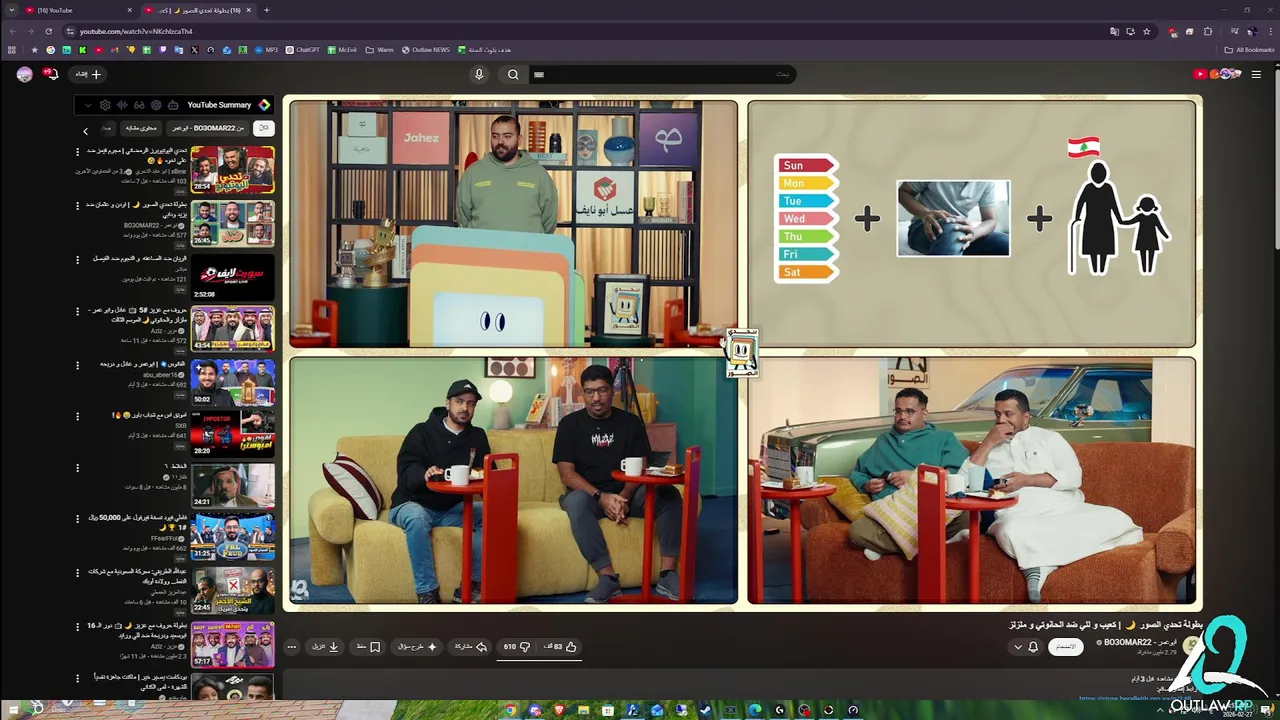Viewport: 1280px width, 720px height.
Task: Bookmark this page with the star icon
Action: point(1147,31)
